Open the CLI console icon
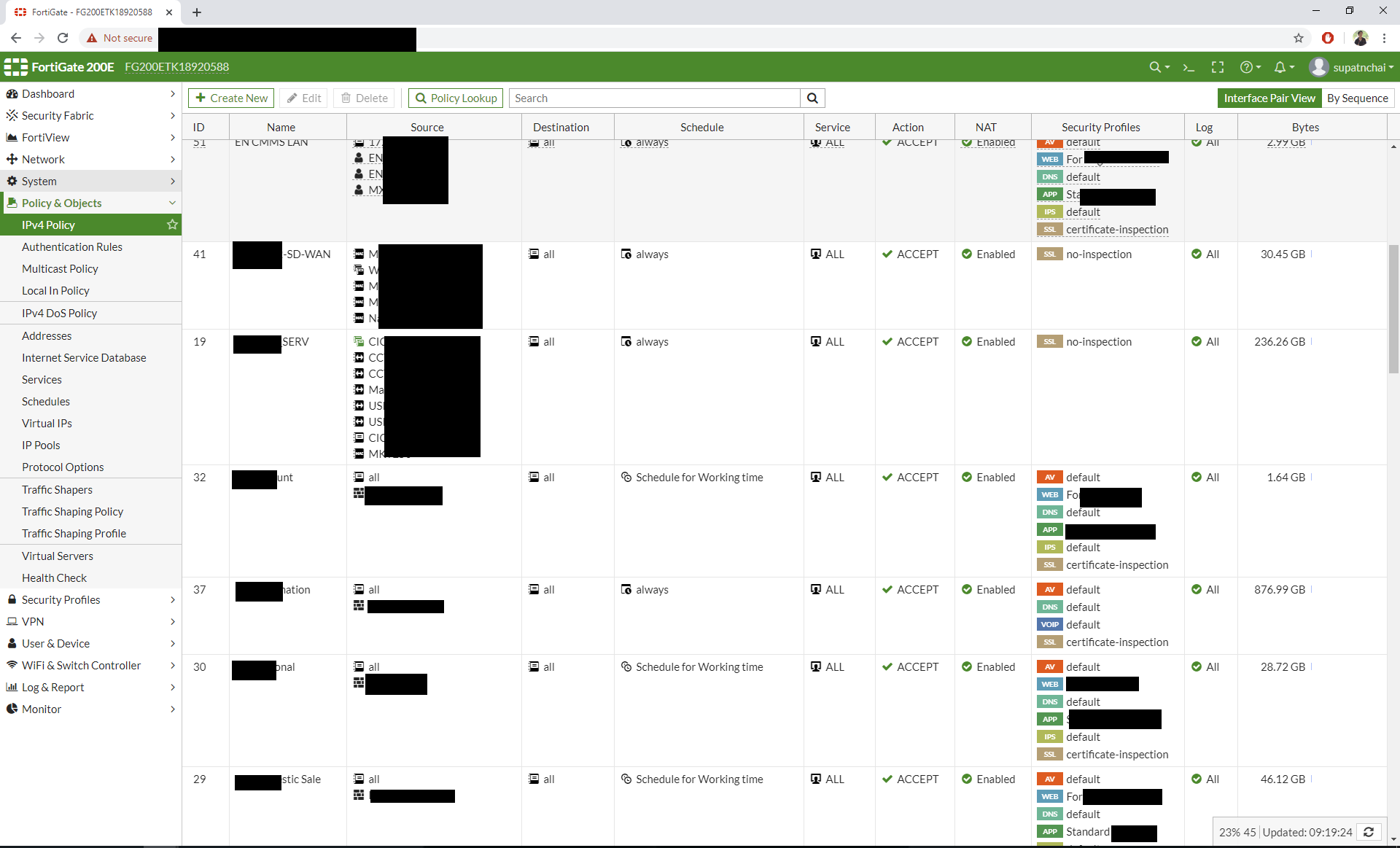 1189,67
